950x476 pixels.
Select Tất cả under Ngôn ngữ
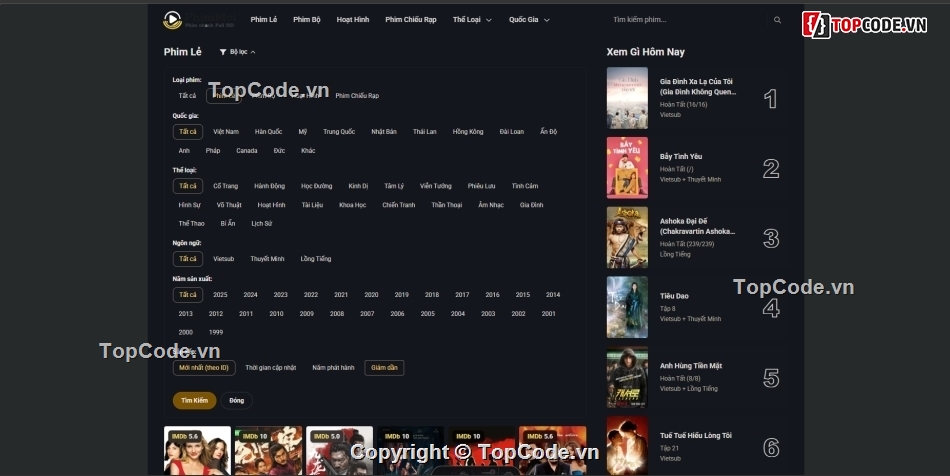(x=187, y=259)
